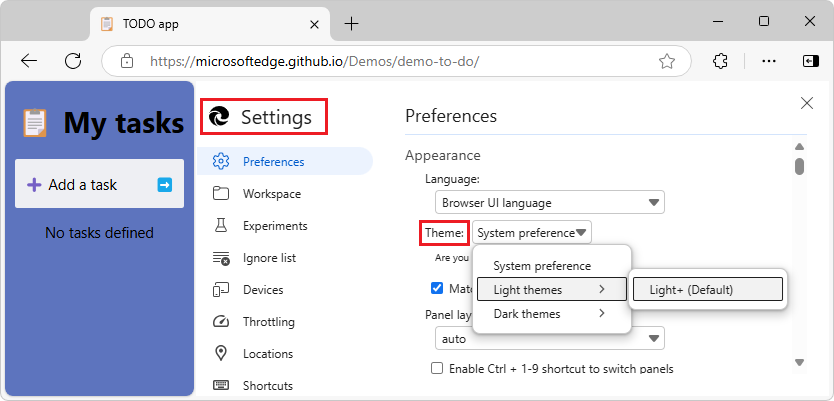Click the Shortcuts keyboard icon

pos(221,385)
